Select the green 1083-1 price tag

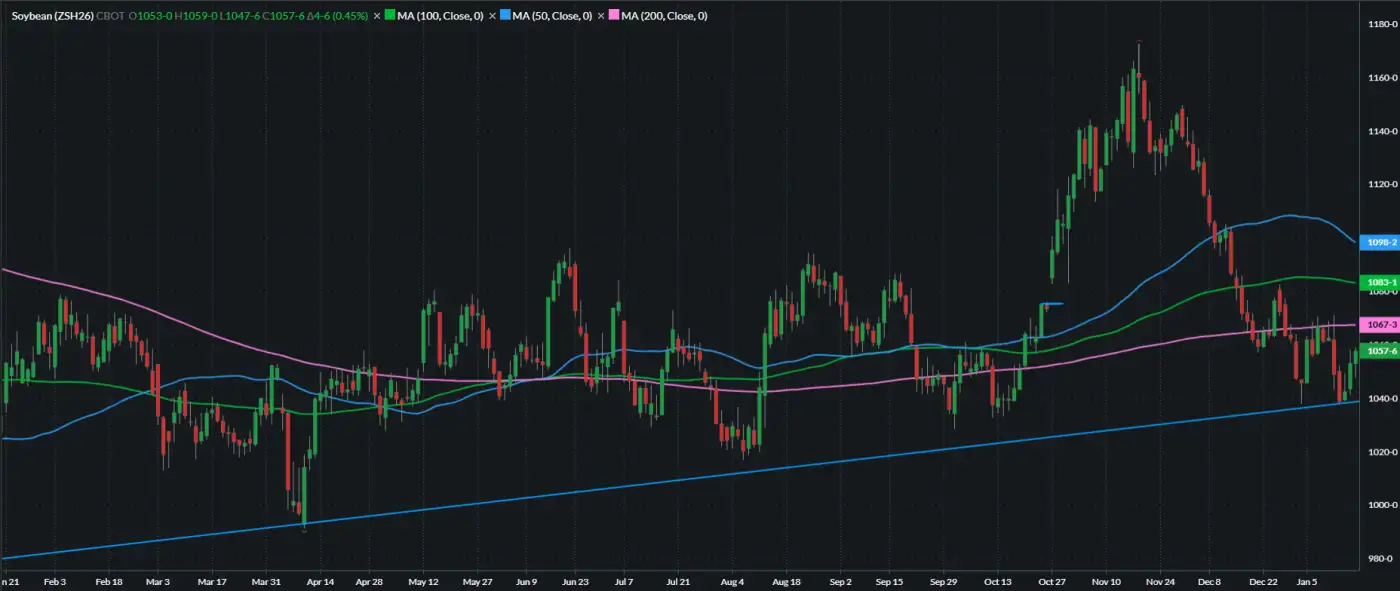pos(1381,283)
